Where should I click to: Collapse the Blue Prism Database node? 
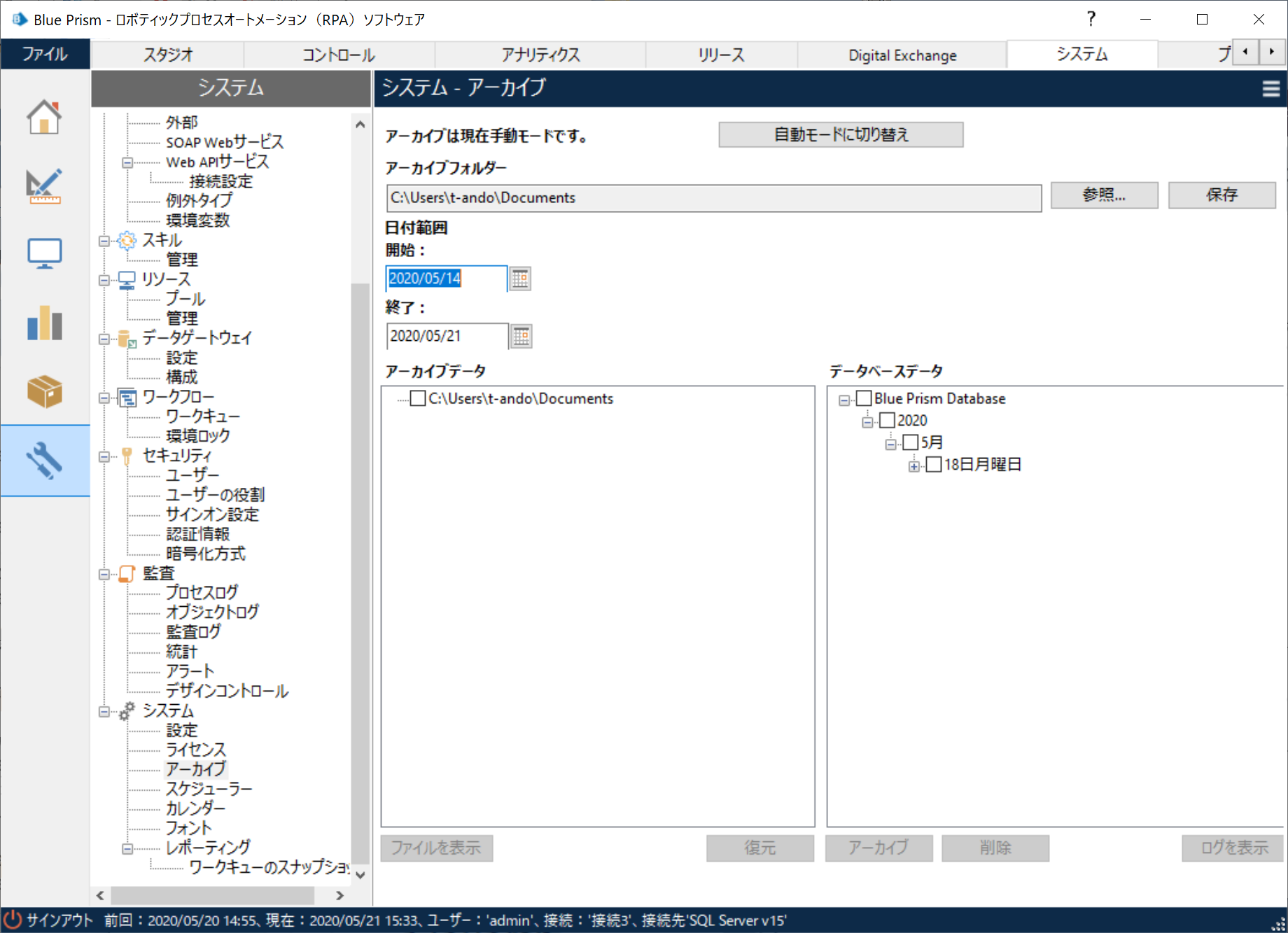tap(844, 400)
